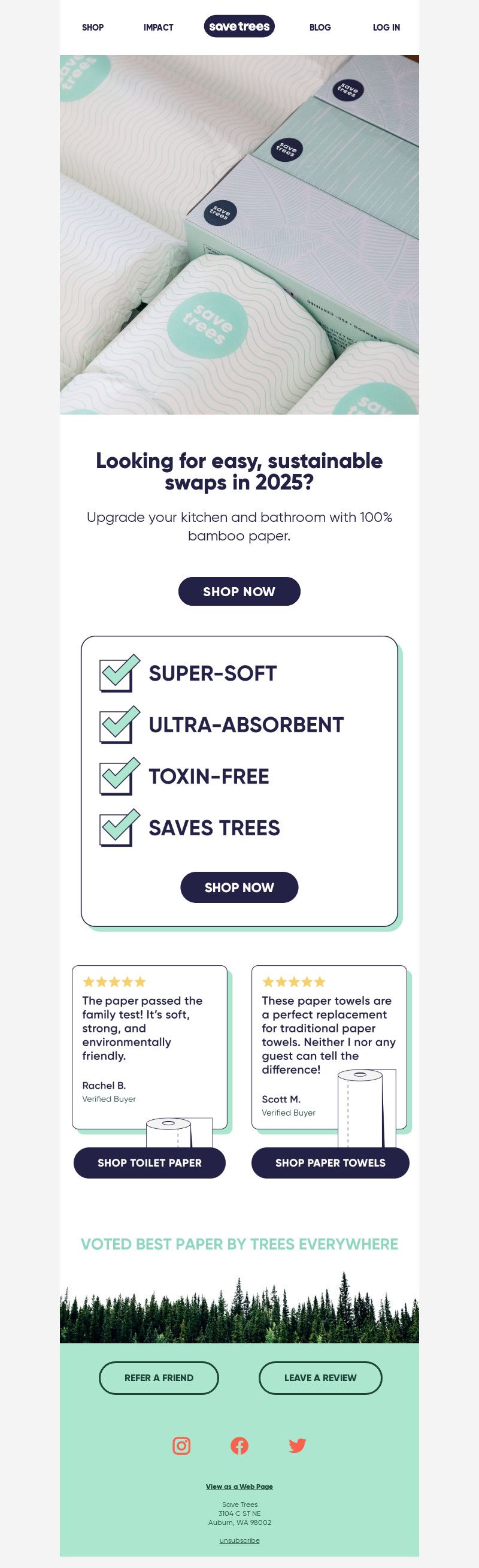Click the Toxin-Free checkmark box
The image size is (479, 1568).
point(119,776)
